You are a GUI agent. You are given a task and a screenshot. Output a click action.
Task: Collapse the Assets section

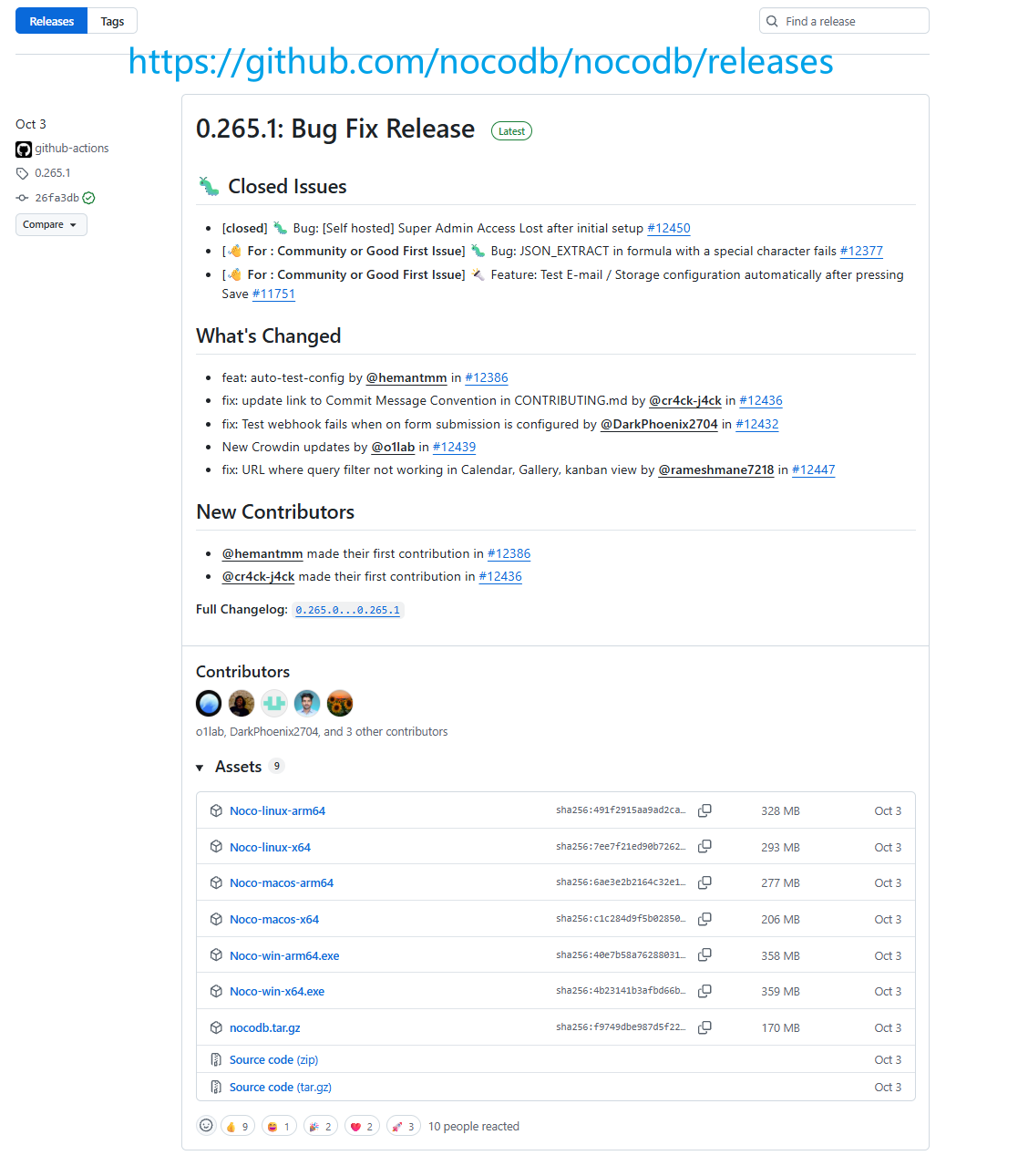[x=201, y=768]
